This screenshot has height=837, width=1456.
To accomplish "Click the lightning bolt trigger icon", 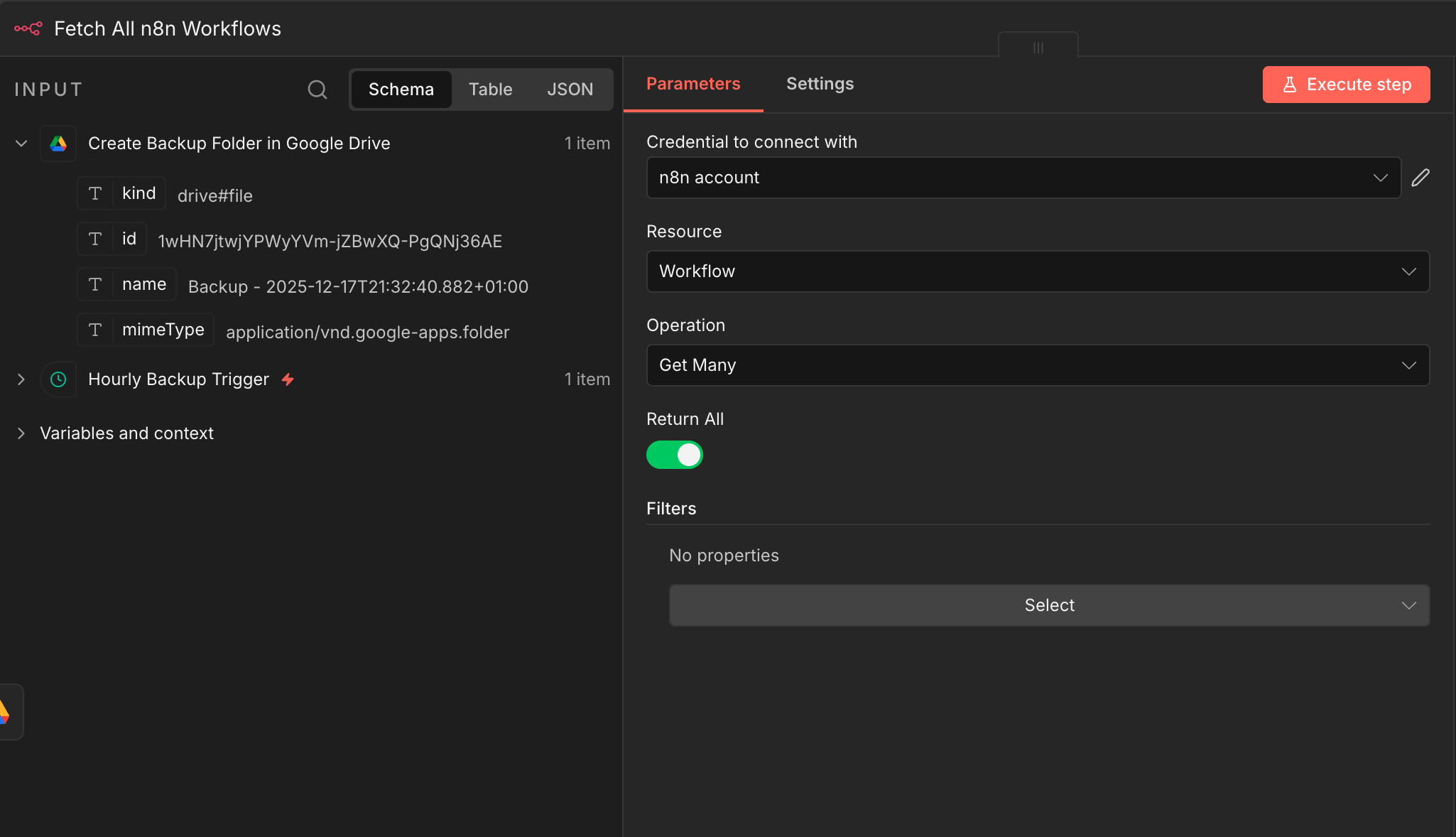I will (x=288, y=379).
